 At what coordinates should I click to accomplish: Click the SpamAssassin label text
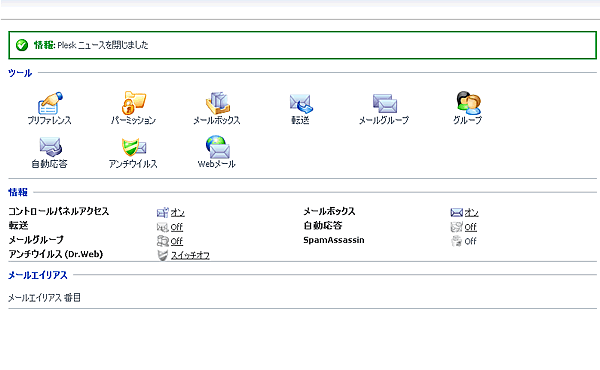334,240
